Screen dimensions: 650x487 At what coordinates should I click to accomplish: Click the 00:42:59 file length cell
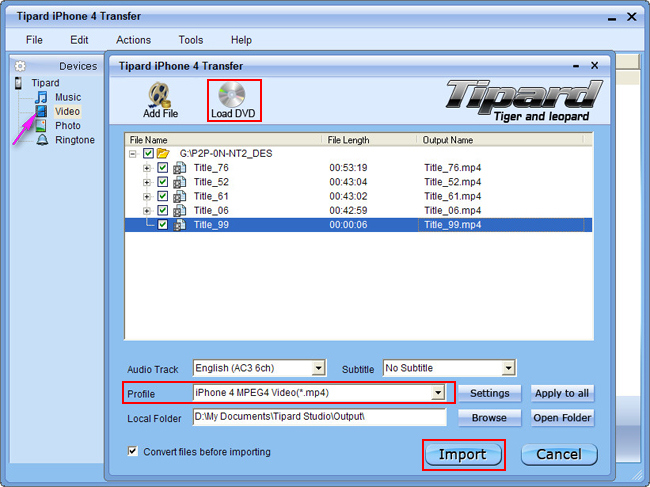click(x=348, y=211)
